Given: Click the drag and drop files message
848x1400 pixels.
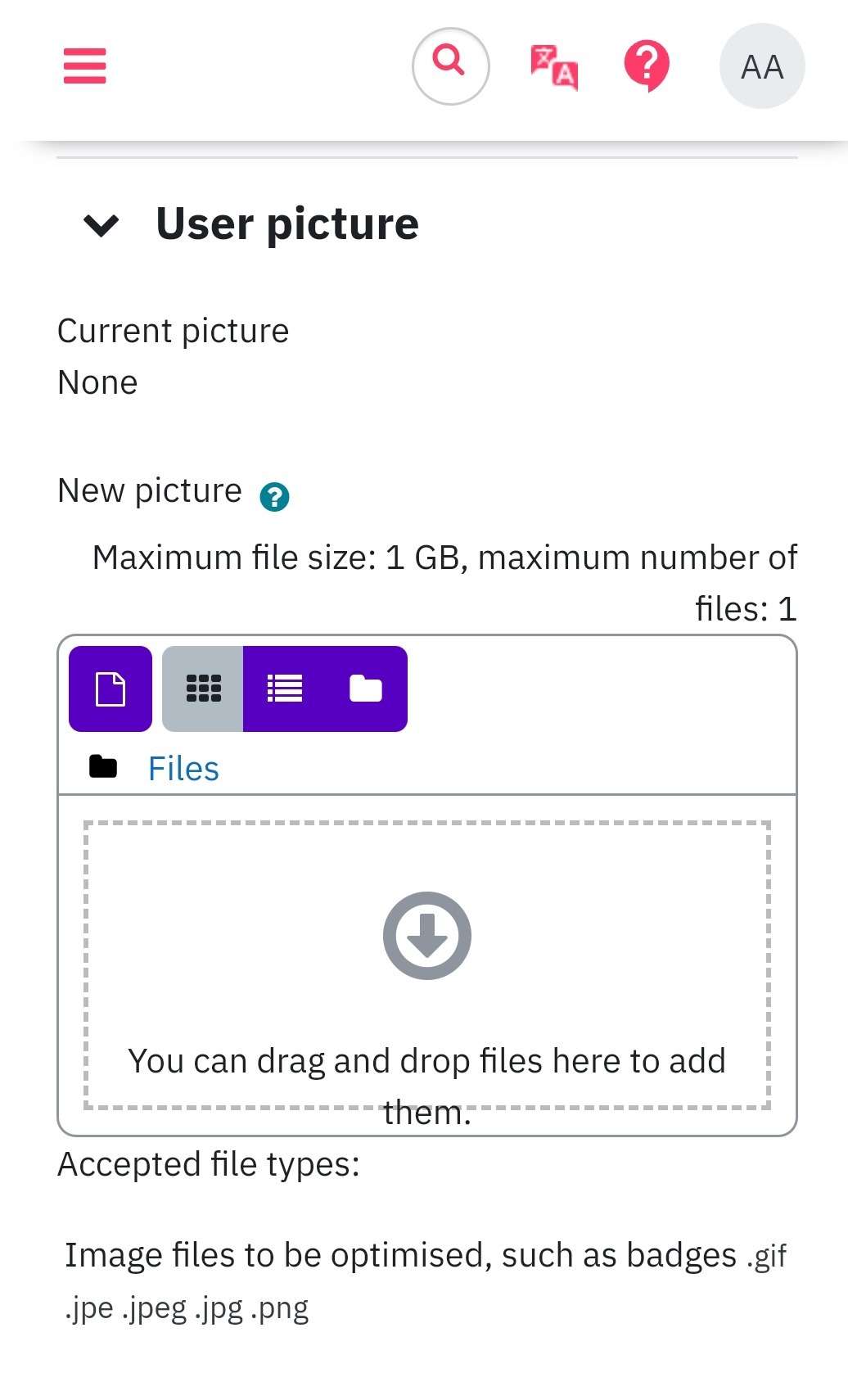Looking at the screenshot, I should [x=427, y=1086].
